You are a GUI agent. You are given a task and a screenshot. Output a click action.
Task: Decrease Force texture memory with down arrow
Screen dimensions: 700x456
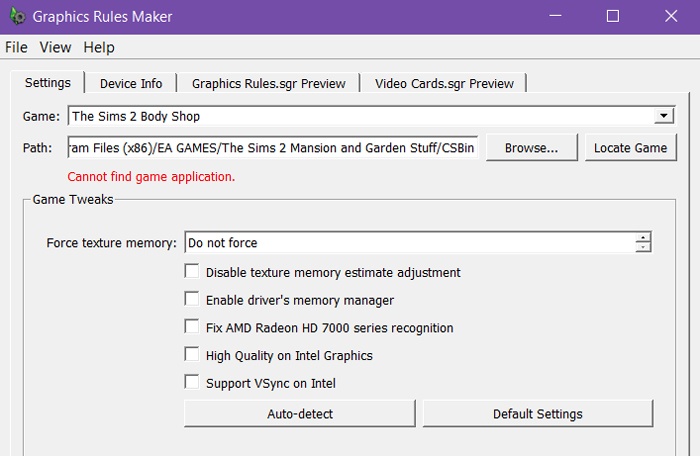(x=643, y=247)
